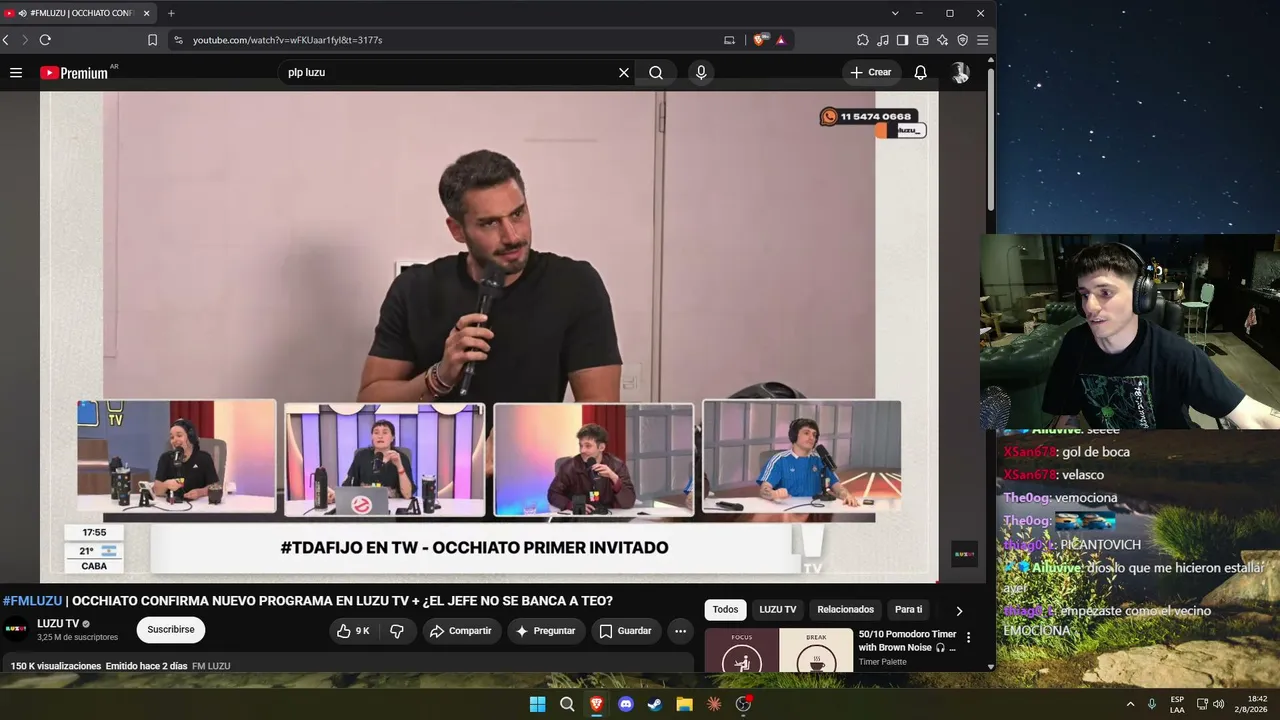Open the YouTube guide hamburger menu
The image size is (1280, 720).
[16, 72]
